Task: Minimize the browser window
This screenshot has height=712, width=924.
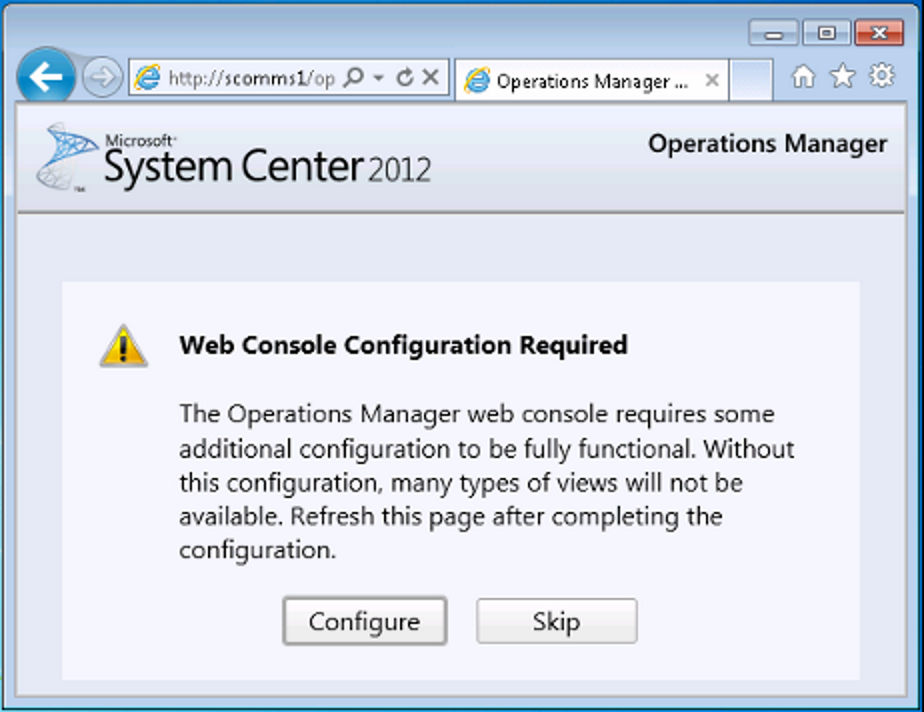Action: [774, 32]
